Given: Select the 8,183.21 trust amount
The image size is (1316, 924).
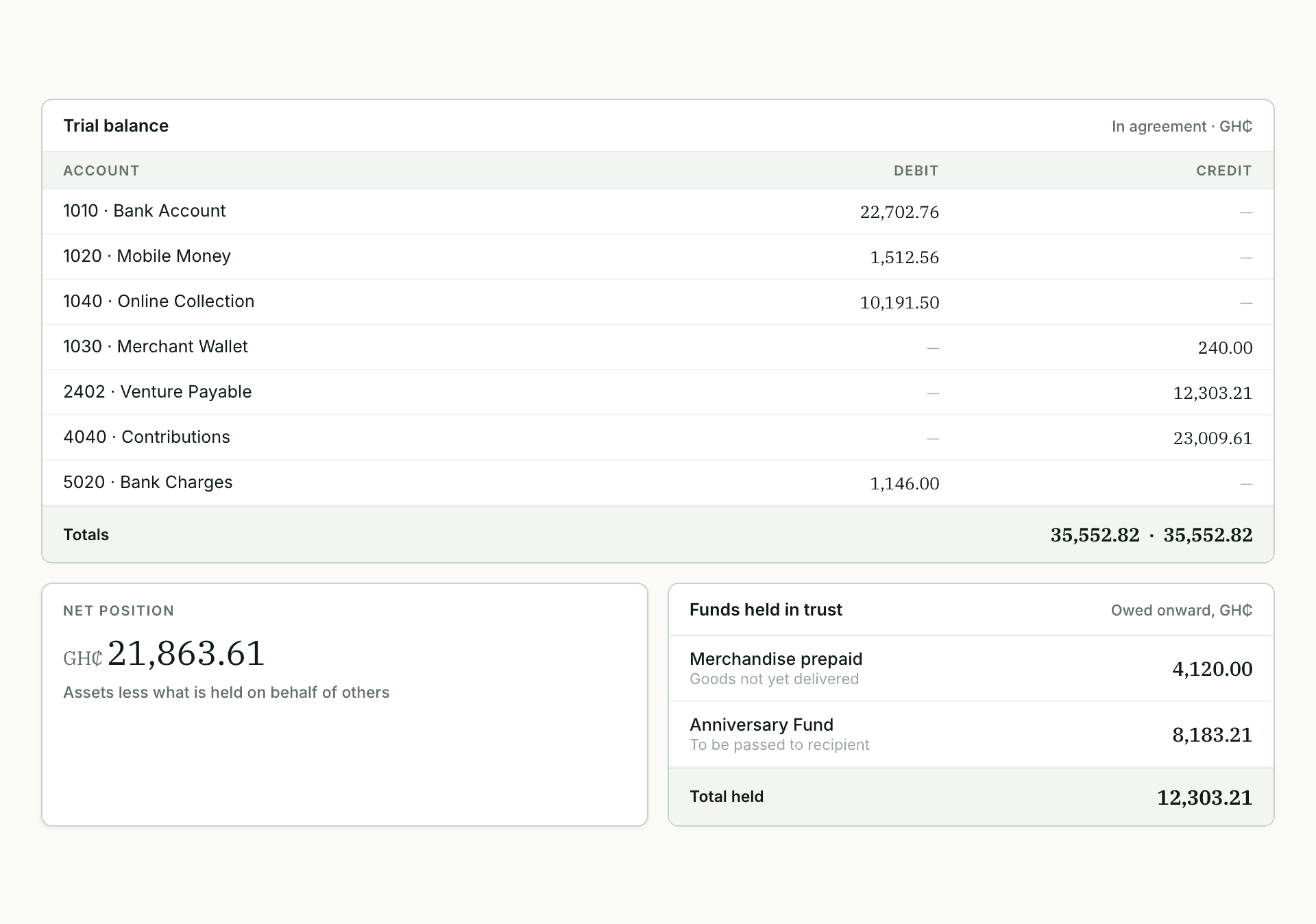Looking at the screenshot, I should [x=1212, y=735].
